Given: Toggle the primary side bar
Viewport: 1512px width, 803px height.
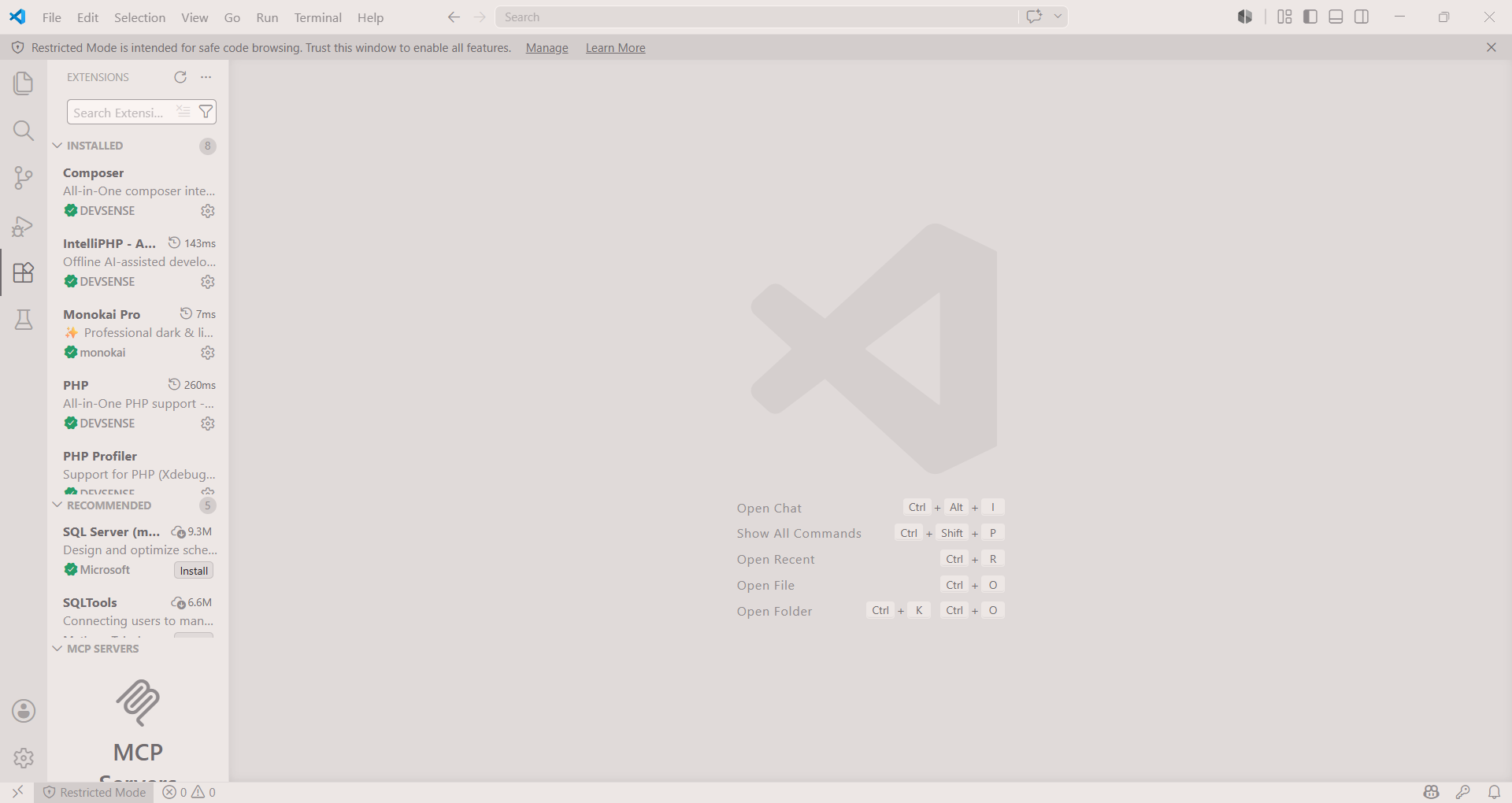Looking at the screenshot, I should 1310,17.
